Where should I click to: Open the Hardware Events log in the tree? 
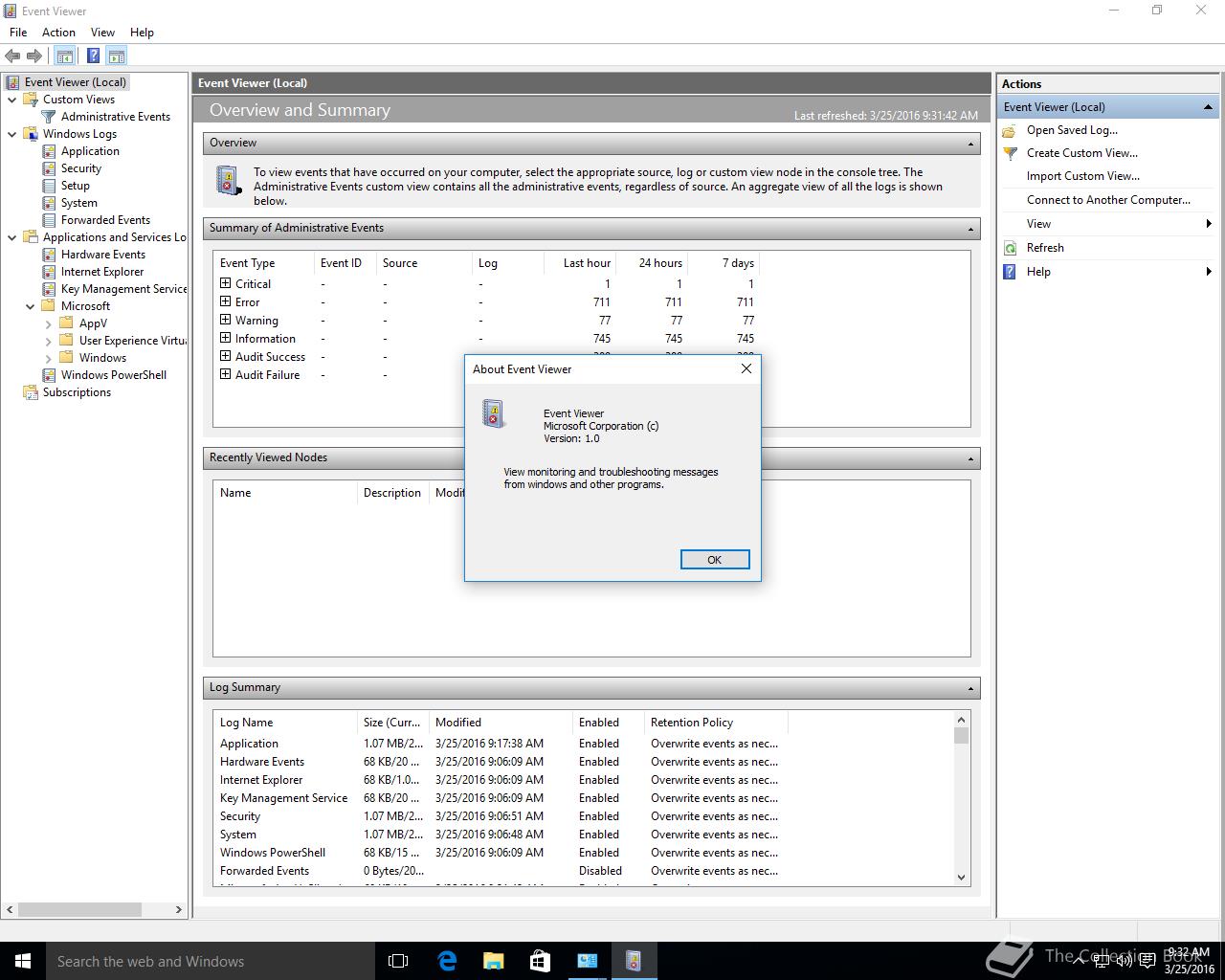coord(103,255)
